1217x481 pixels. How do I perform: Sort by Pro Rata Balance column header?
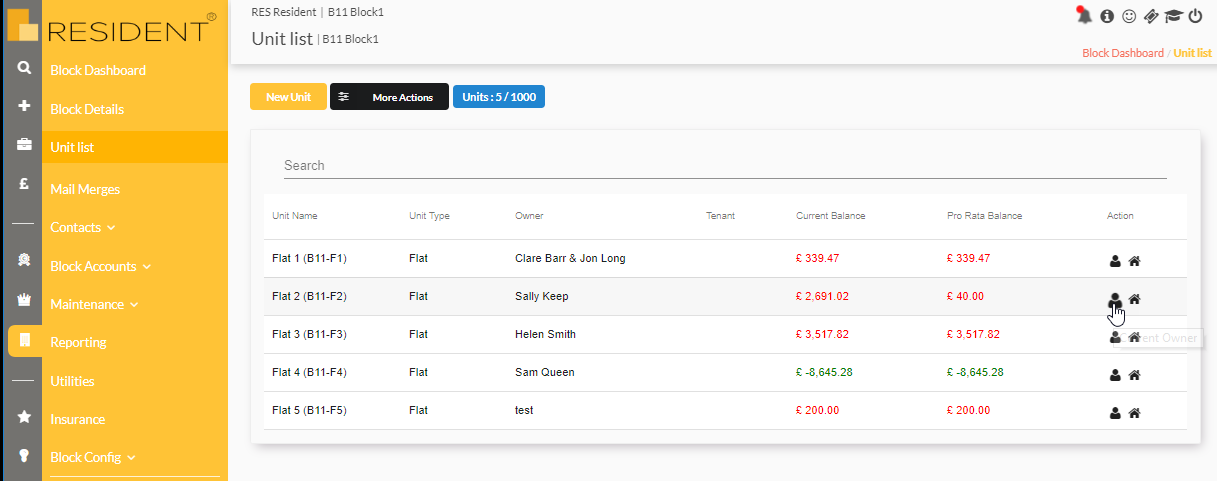tap(985, 216)
